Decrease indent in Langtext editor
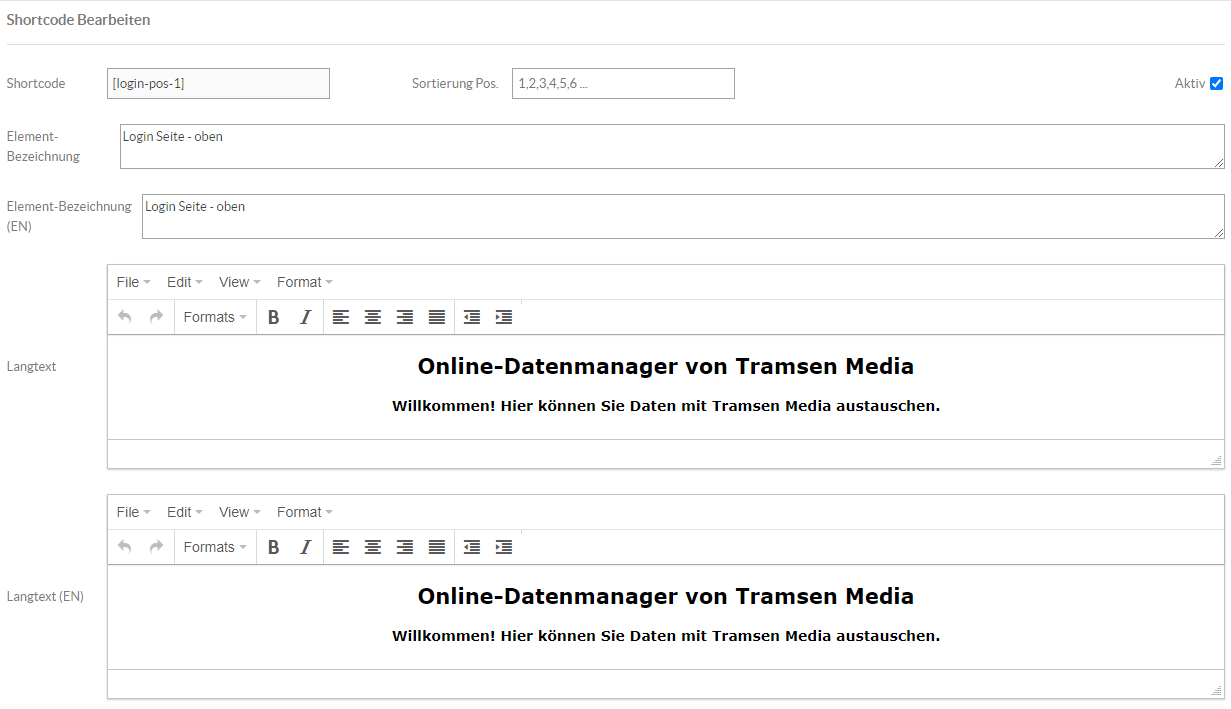Viewport: 1231px width, 709px height. tap(472, 317)
